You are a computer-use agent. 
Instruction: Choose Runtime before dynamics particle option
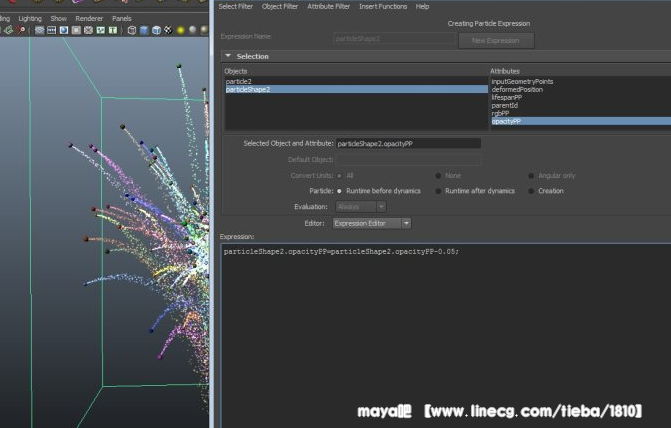tap(339, 191)
